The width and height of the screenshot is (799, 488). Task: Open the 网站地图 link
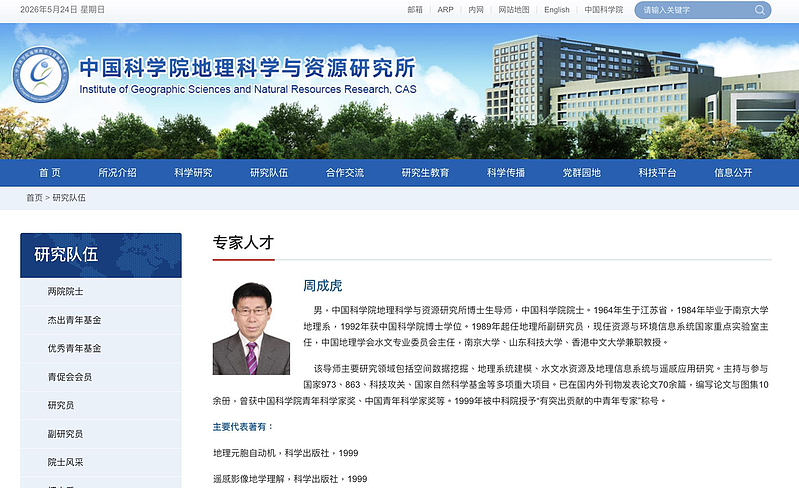click(514, 10)
